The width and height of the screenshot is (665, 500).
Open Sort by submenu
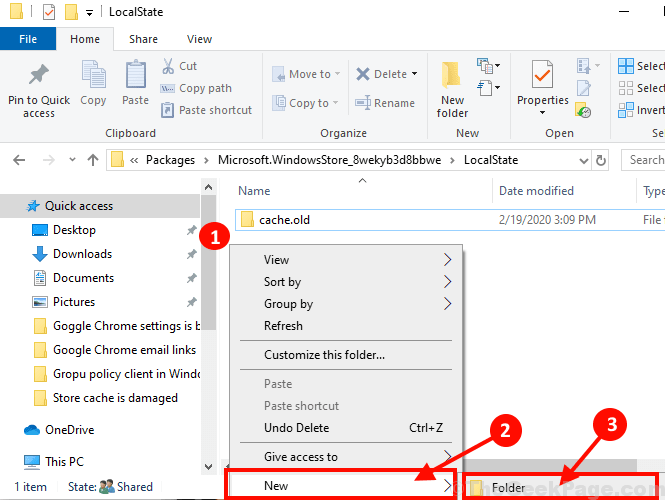coord(345,282)
